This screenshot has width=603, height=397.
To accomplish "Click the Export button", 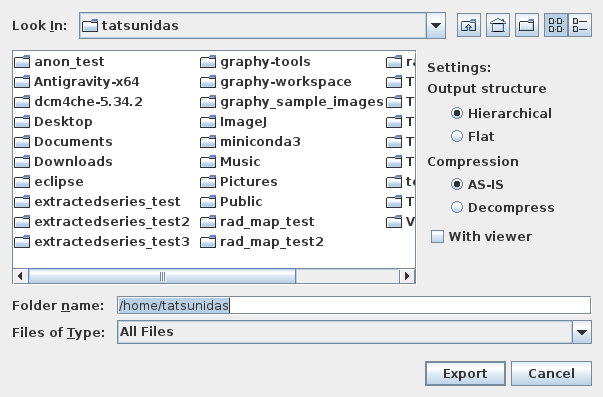I will coord(465,373).
